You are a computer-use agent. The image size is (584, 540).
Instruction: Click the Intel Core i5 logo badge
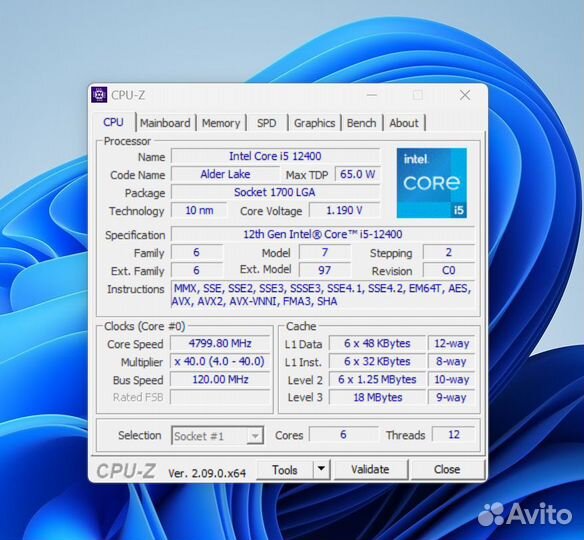[432, 183]
